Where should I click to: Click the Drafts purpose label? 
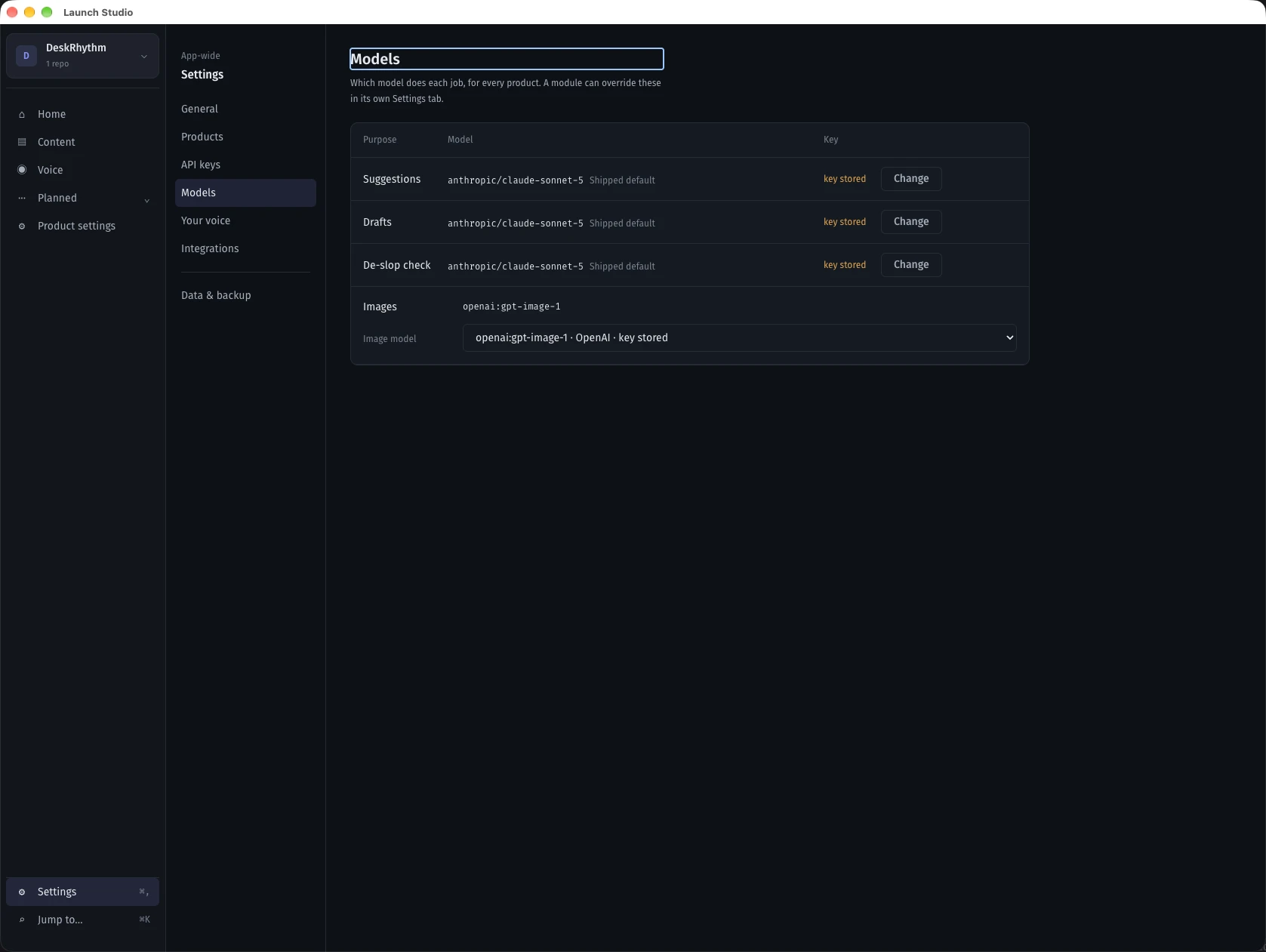377,222
